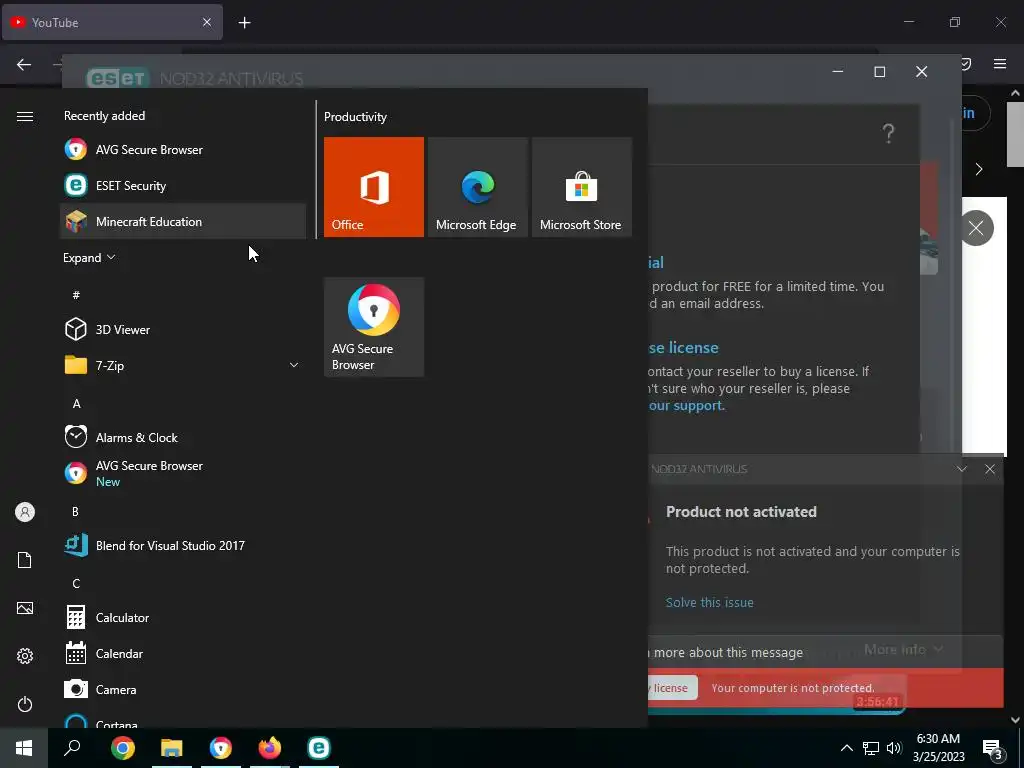Image resolution: width=1024 pixels, height=768 pixels.
Task: Click the ESET help question mark icon
Action: 888,134
